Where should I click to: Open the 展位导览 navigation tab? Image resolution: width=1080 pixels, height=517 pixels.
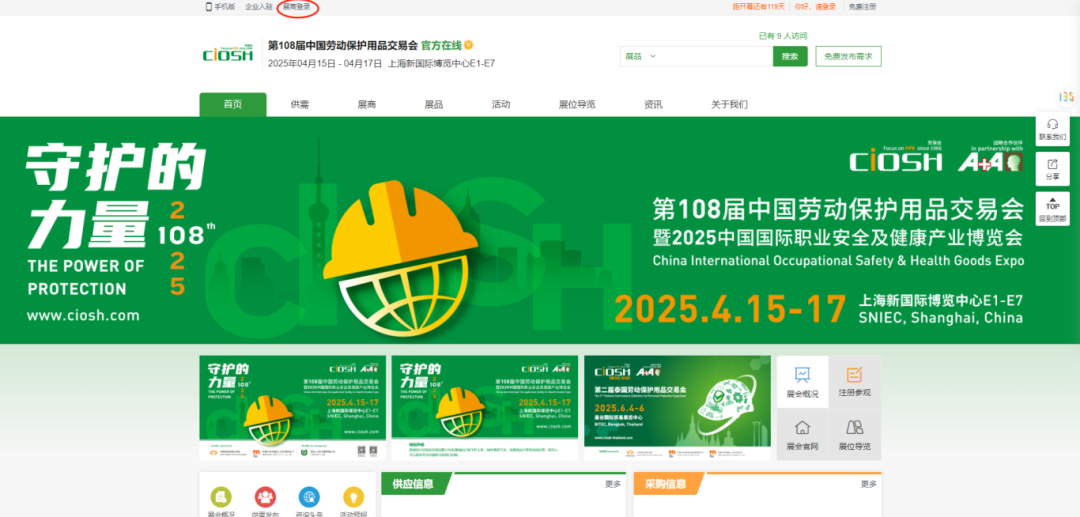click(577, 105)
